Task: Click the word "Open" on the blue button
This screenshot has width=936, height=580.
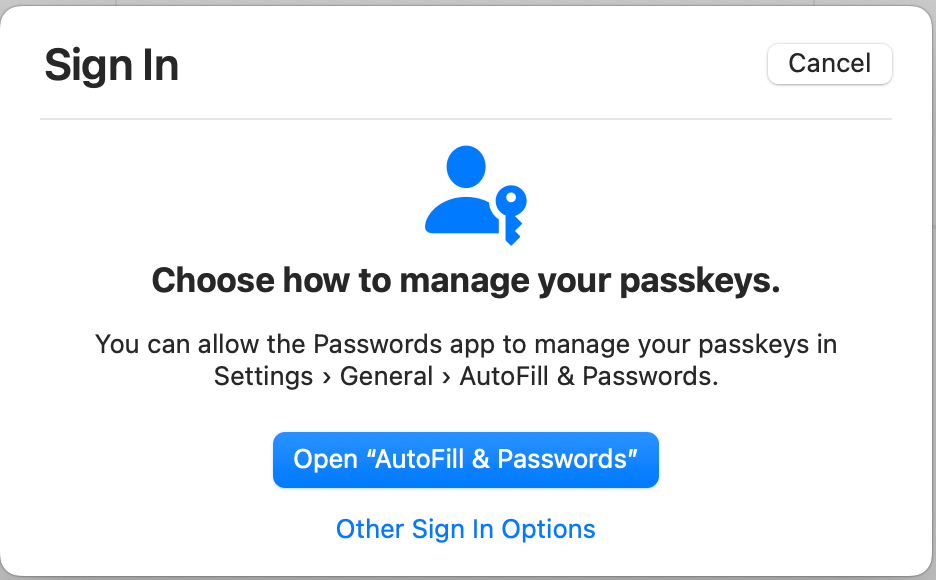Action: [325, 460]
